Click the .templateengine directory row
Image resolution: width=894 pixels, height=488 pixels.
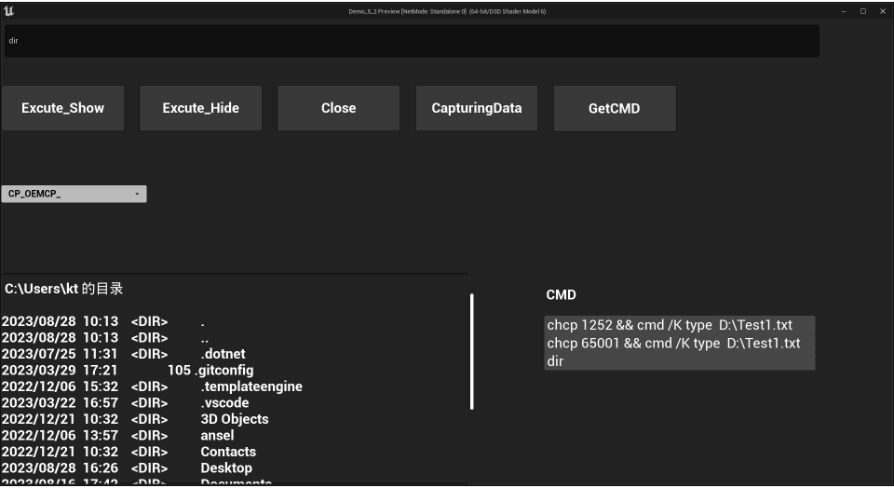pyautogui.click(x=152, y=387)
